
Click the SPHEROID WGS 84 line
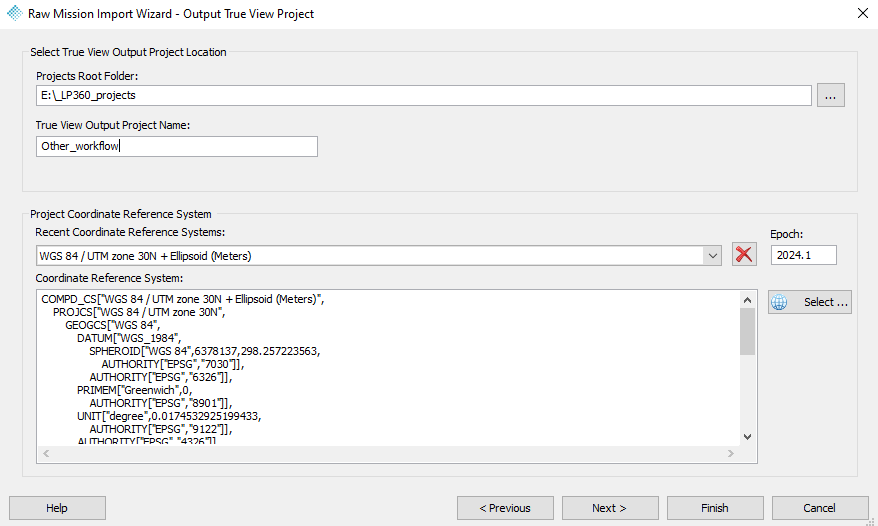204,351
